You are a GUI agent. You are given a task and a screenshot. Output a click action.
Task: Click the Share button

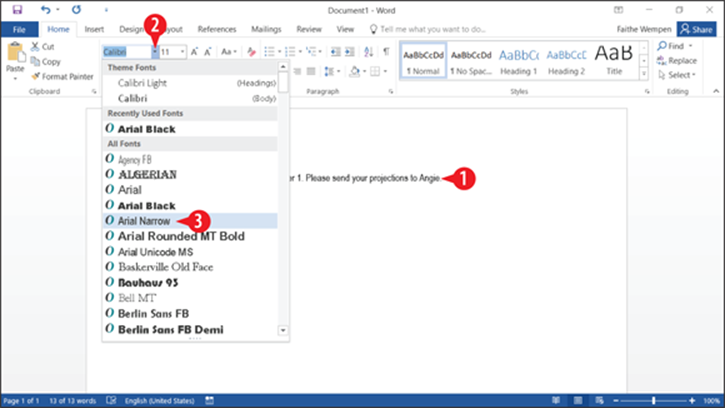pyautogui.click(x=696, y=29)
